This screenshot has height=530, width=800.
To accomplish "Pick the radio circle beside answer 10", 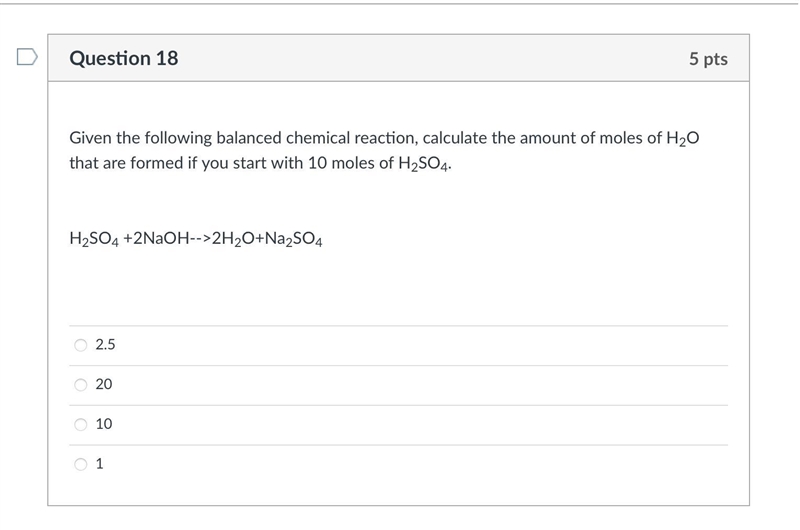I will tap(81, 424).
